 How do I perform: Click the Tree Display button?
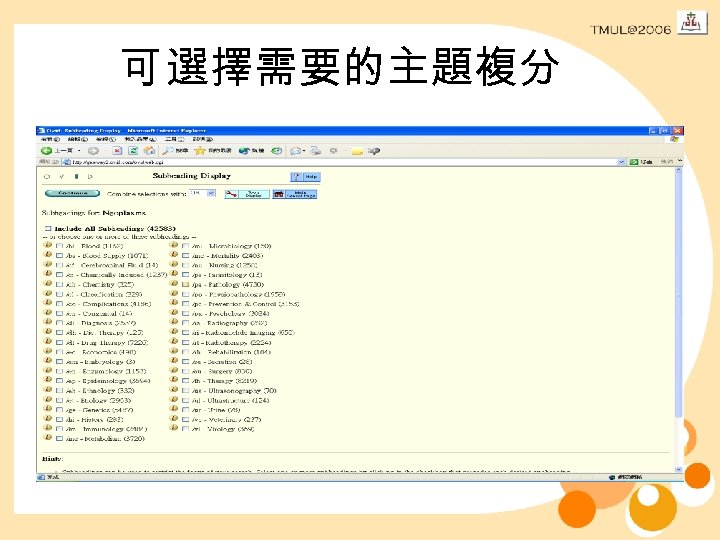pos(247,194)
